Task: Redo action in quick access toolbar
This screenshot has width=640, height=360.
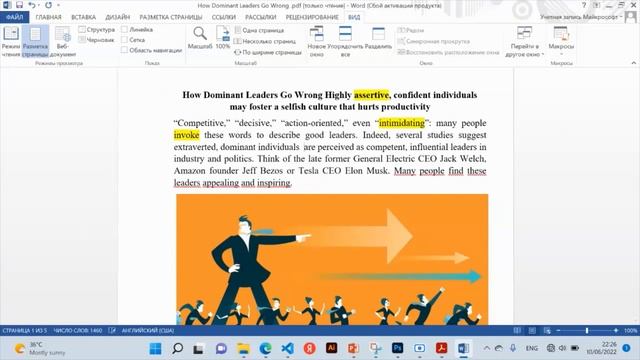Action: pos(49,5)
